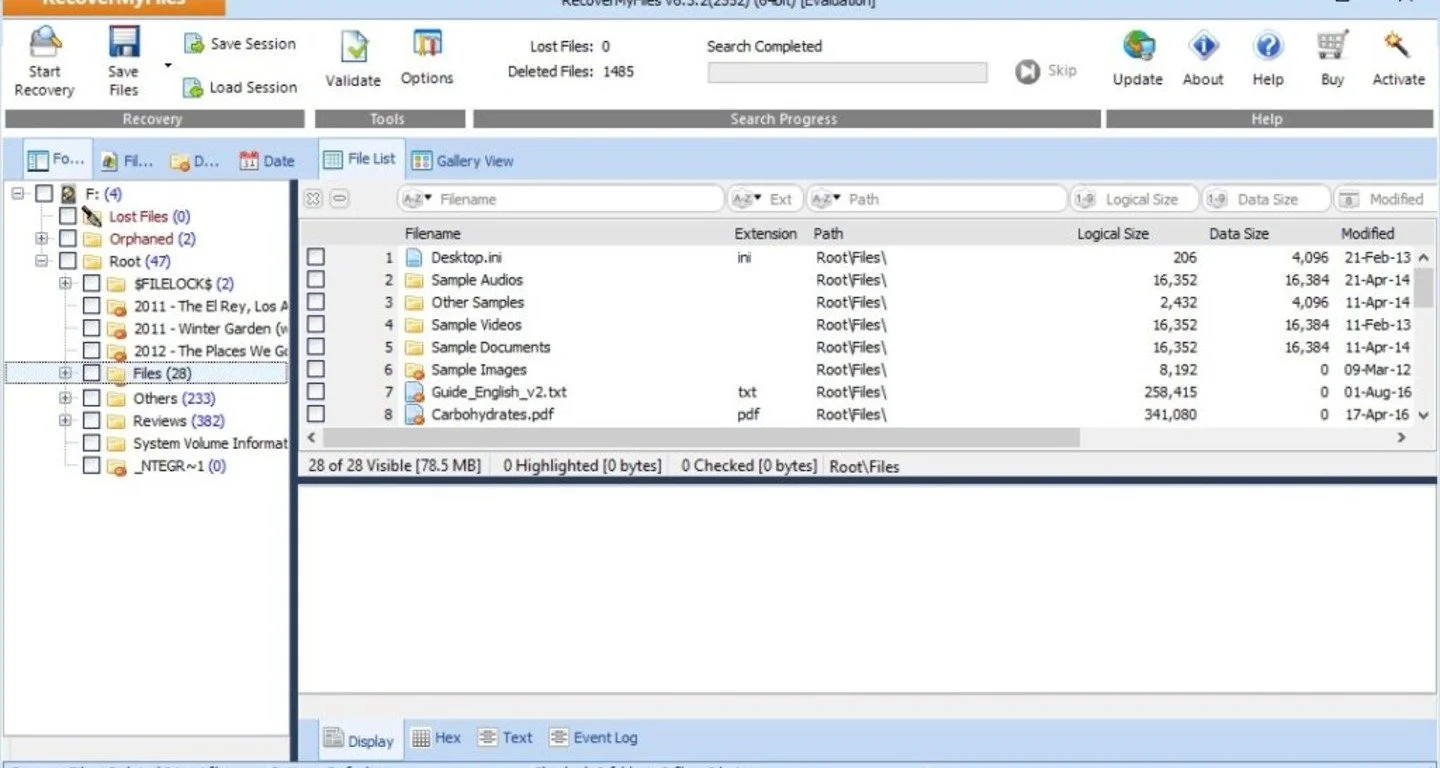Check the Root folder checkbox

pos(67,261)
